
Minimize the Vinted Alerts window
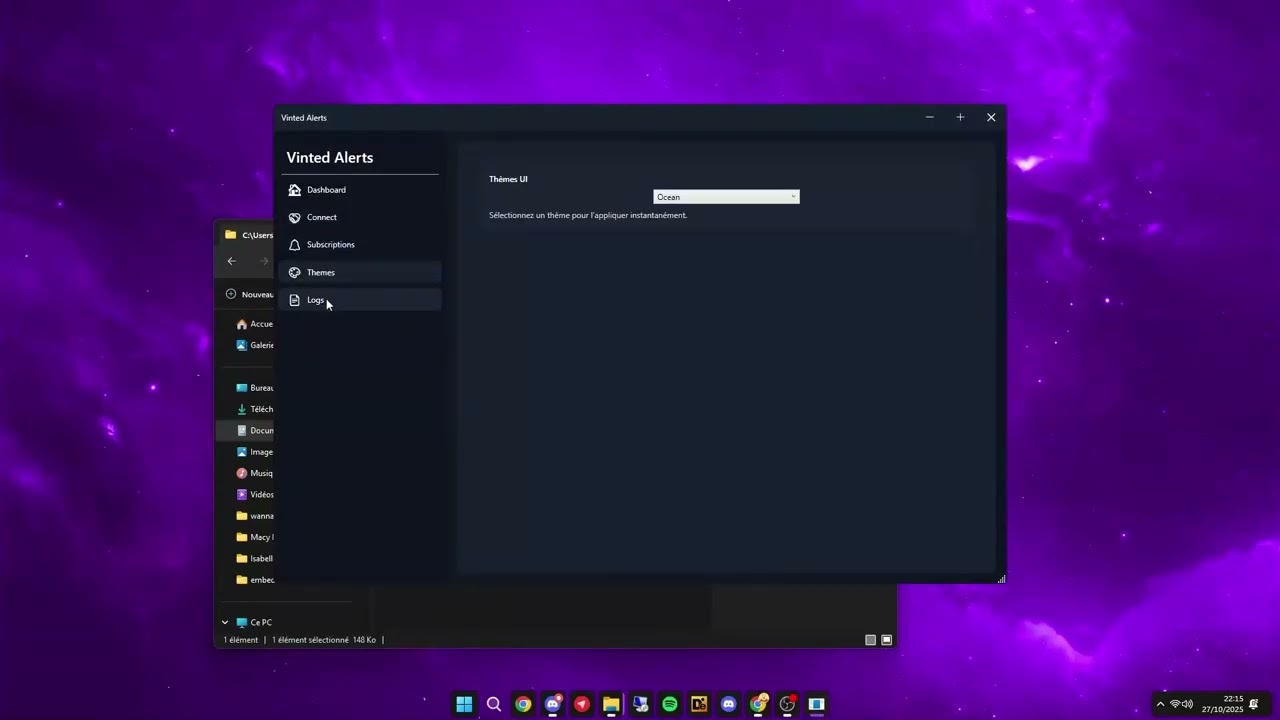[929, 117]
